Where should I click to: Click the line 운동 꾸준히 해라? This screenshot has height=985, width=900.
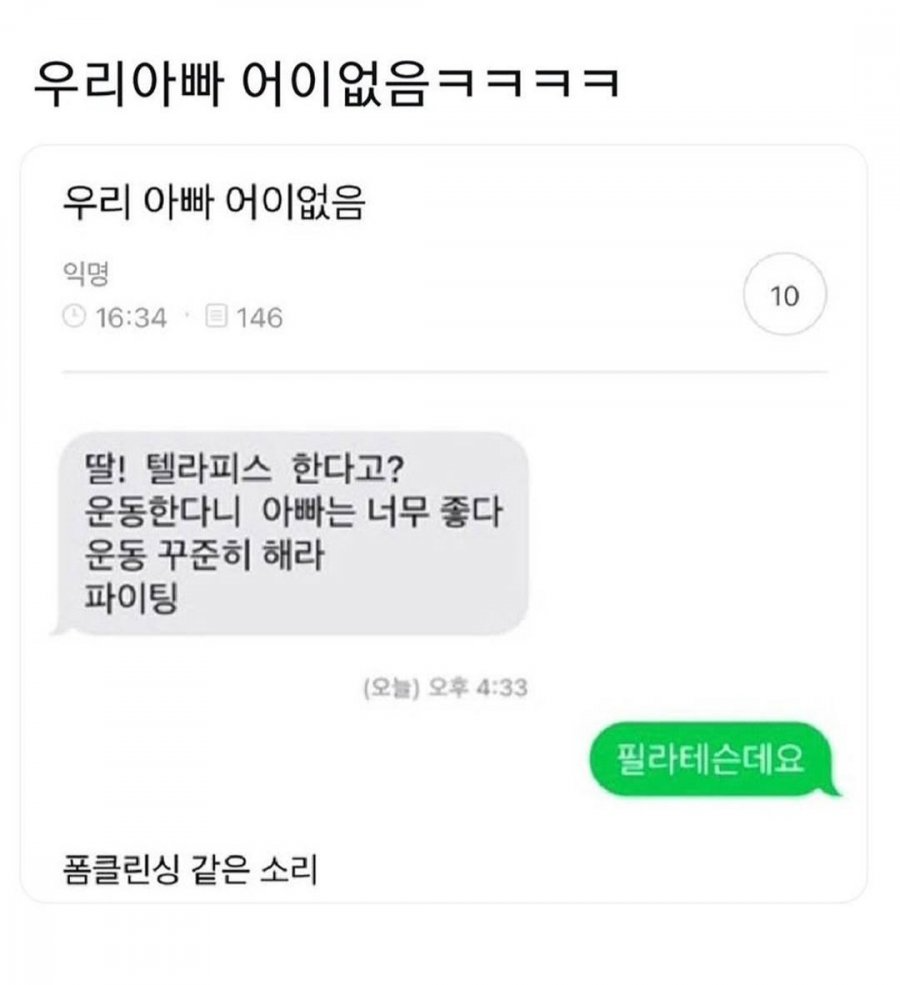[204, 555]
